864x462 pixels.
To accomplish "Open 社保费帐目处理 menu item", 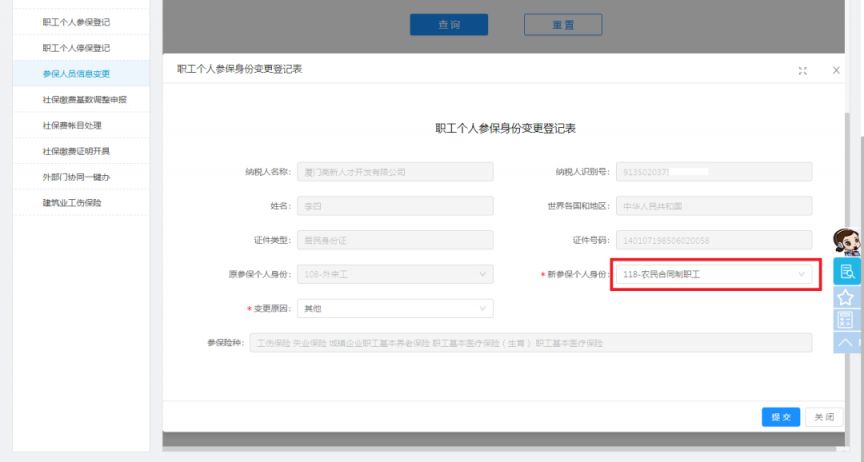I will click(72, 125).
